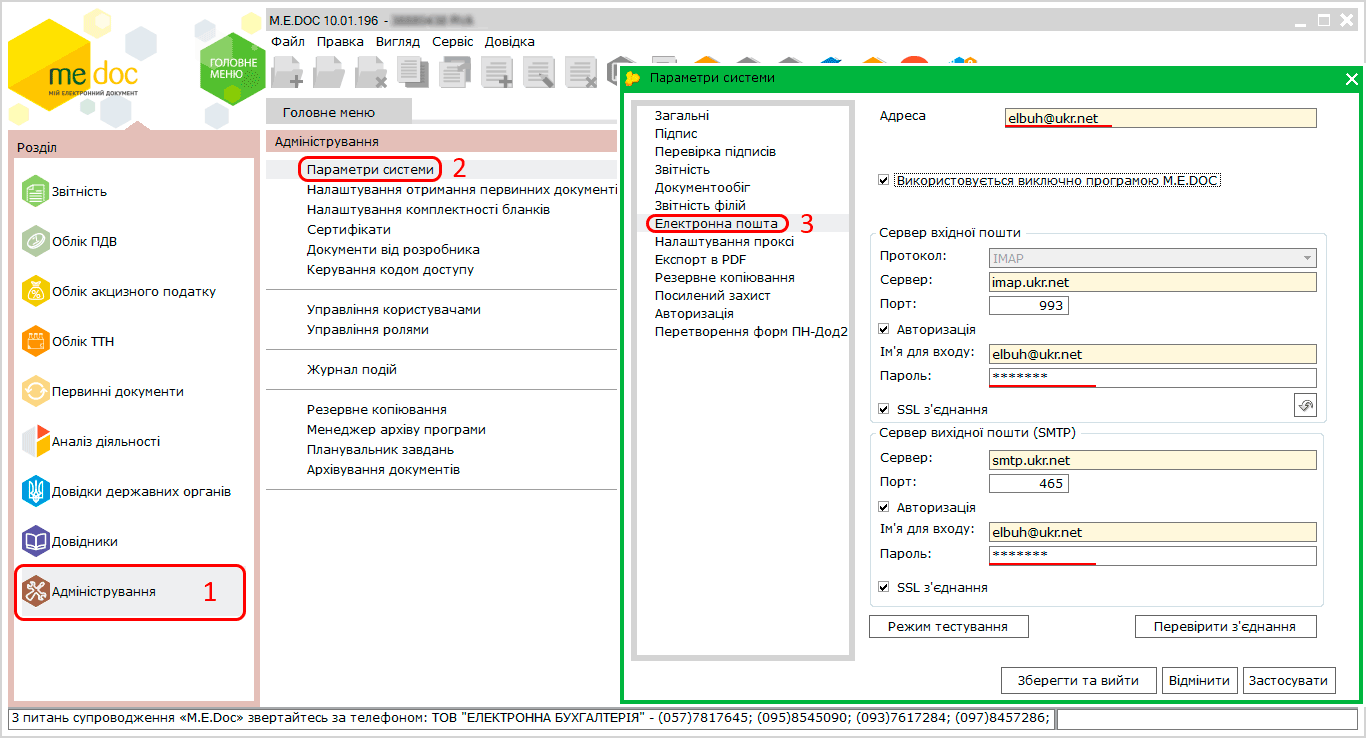Click the Параметри системи dialog title icon
This screenshot has width=1366, height=738.
pos(632,77)
